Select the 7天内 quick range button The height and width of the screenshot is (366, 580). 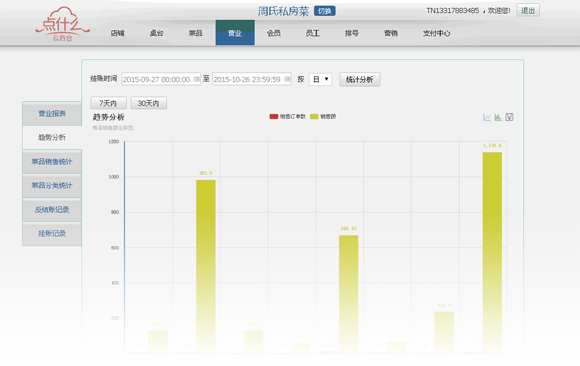pos(108,103)
